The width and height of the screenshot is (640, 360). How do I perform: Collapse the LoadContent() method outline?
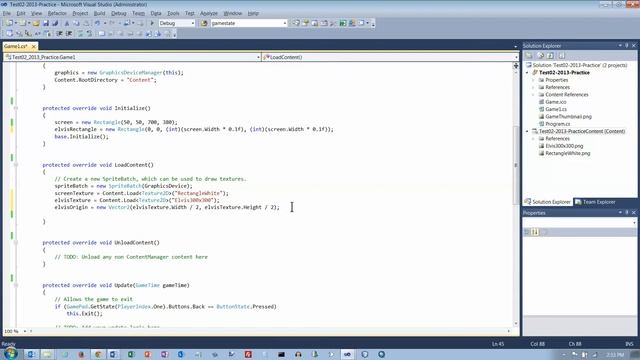(16, 165)
